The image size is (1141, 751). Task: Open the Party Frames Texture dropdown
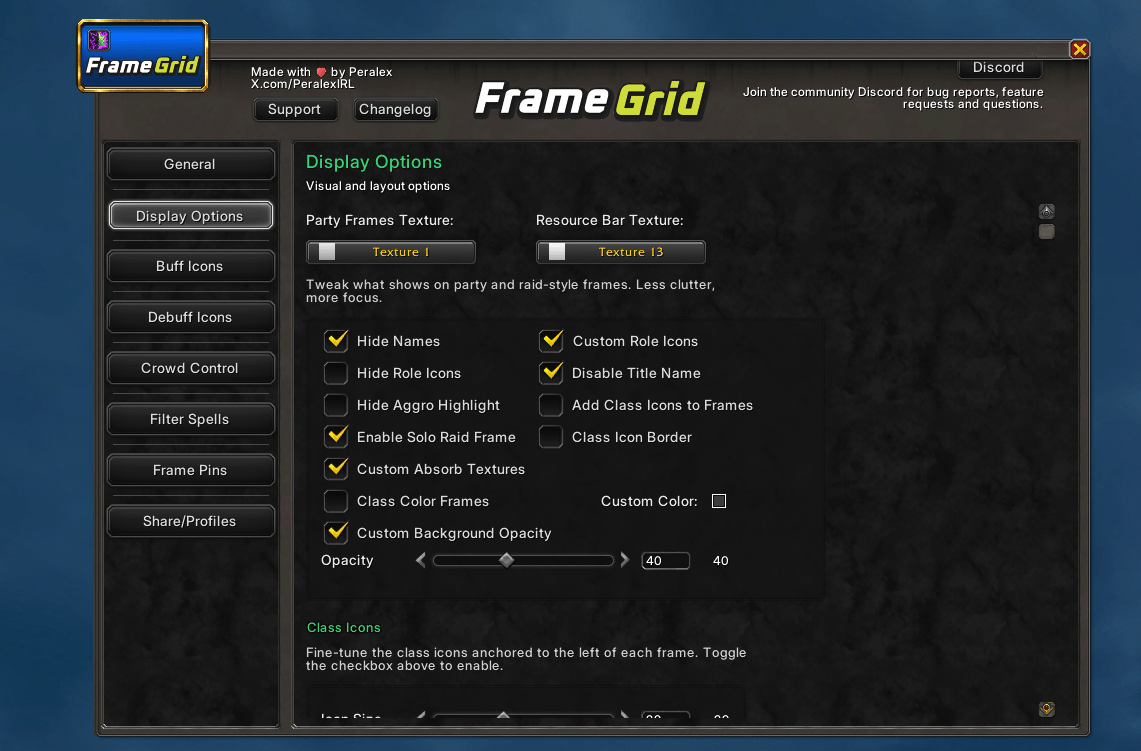pyautogui.click(x=391, y=252)
